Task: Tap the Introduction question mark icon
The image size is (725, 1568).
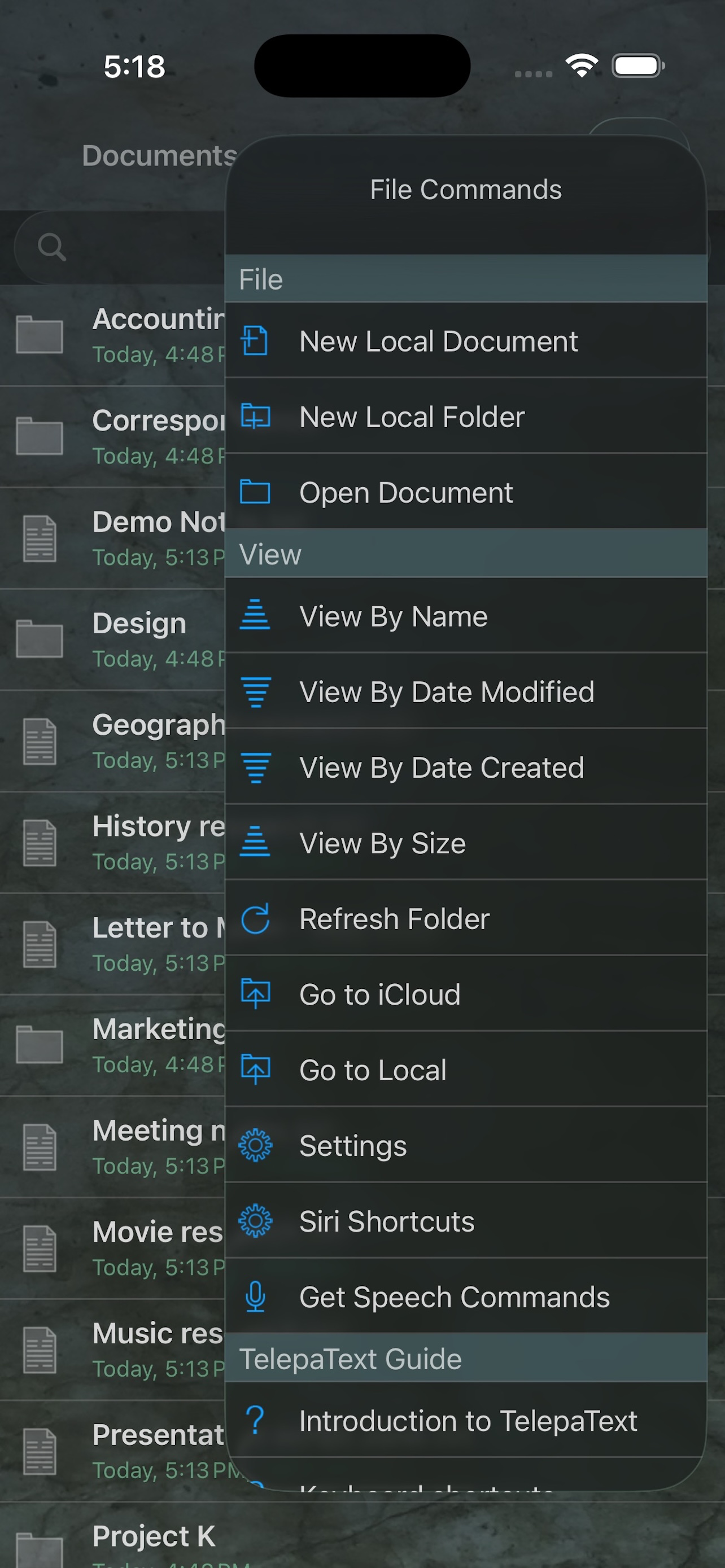Action: pos(256,1420)
